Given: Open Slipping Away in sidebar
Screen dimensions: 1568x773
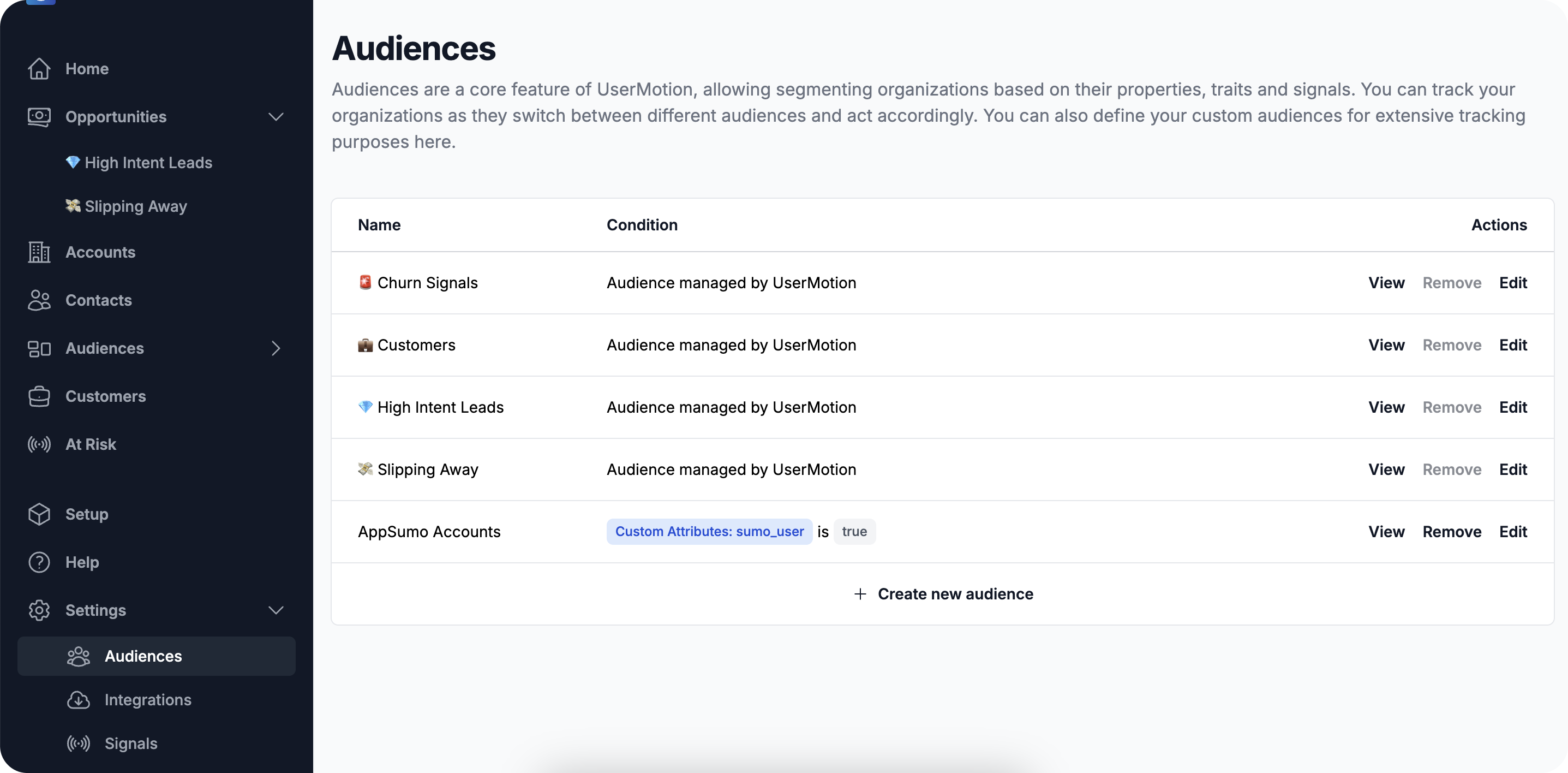Looking at the screenshot, I should tap(135, 206).
